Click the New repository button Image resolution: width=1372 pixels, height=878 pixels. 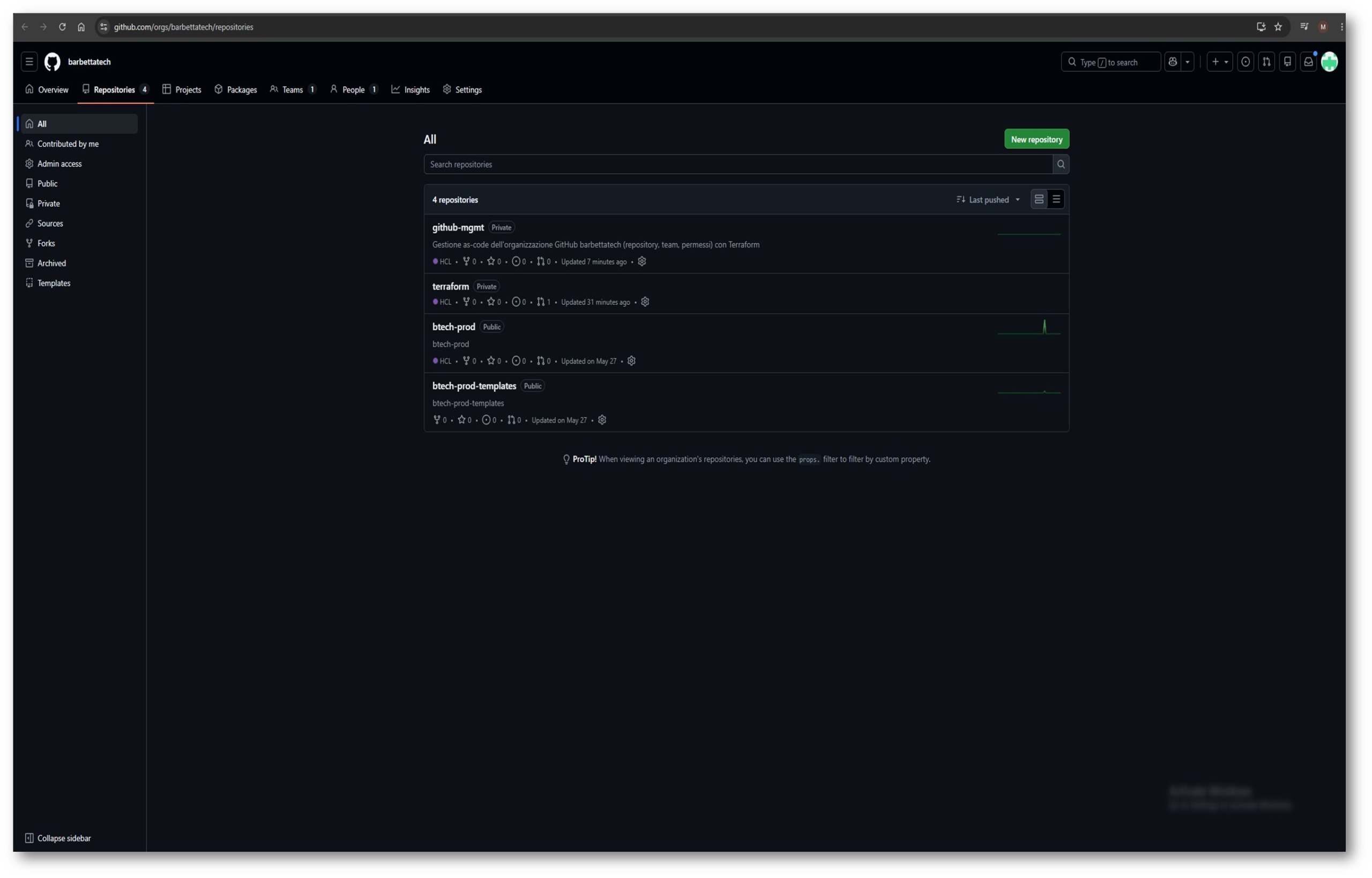(1037, 139)
